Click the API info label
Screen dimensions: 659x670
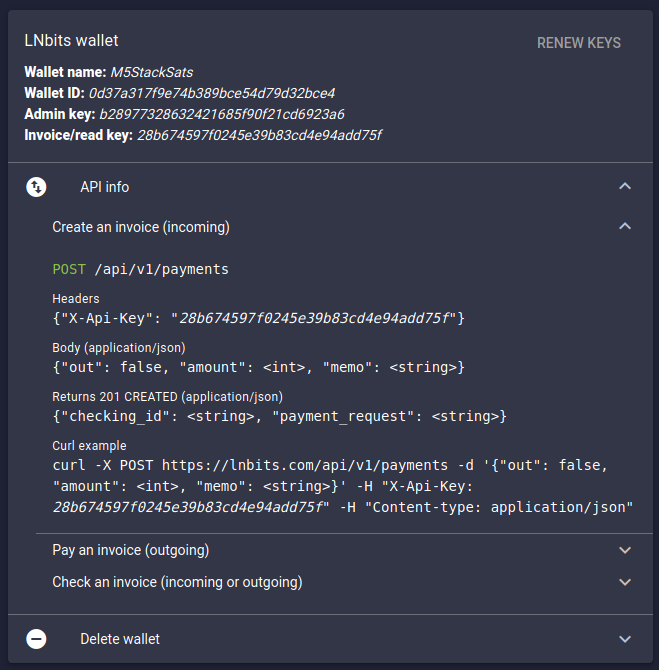click(105, 187)
